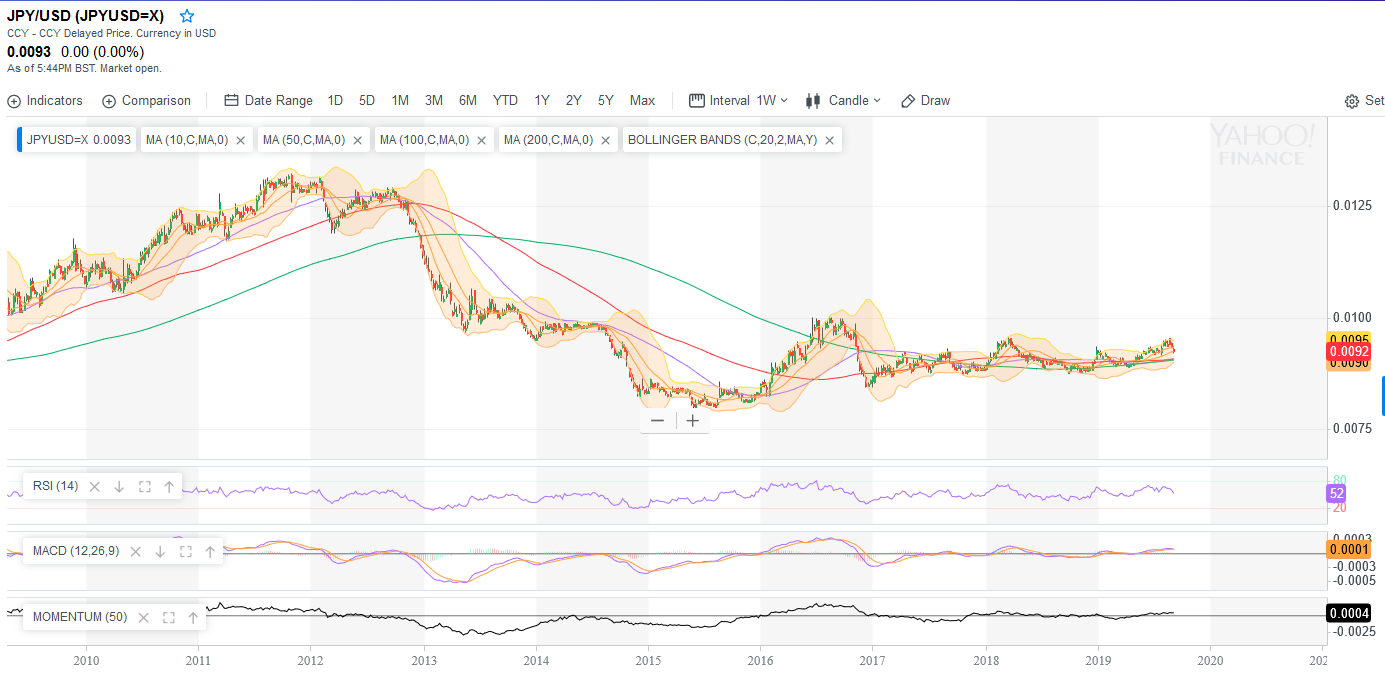Click the 0.0092 red price tag
Screen dimensions: 1385x679
pos(1348,351)
